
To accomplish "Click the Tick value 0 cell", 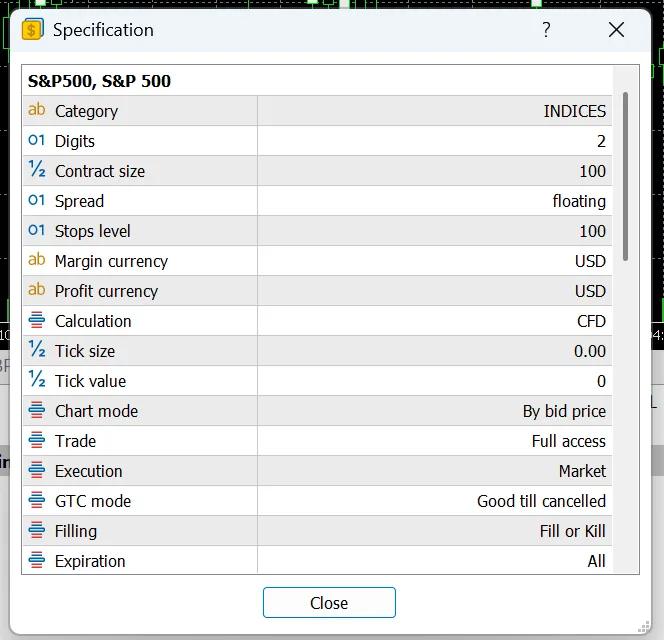I will 601,381.
